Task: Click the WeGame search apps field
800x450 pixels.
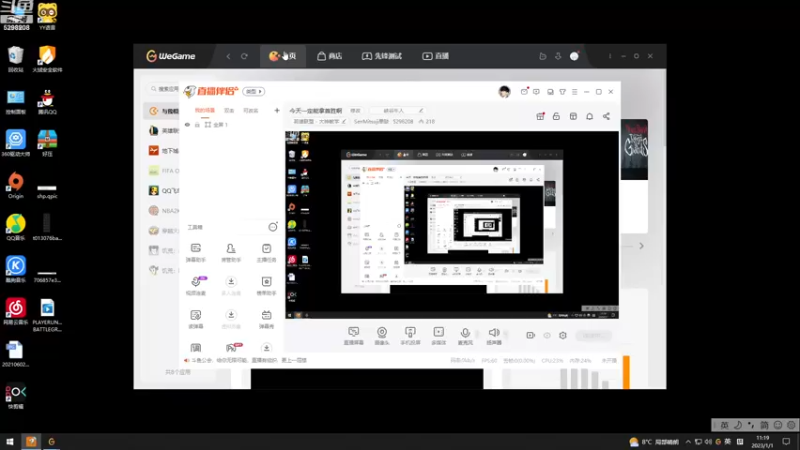Action: click(164, 89)
